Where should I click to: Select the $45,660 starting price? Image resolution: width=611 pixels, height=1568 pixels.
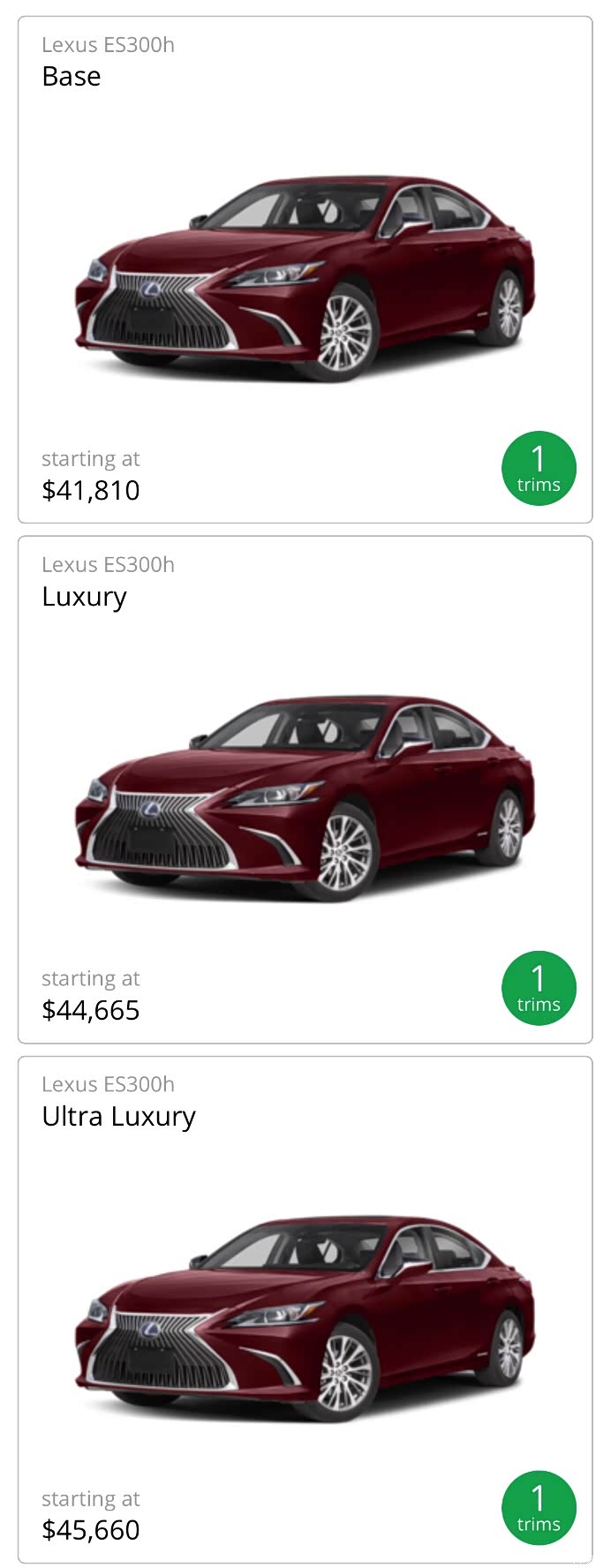tap(91, 1530)
